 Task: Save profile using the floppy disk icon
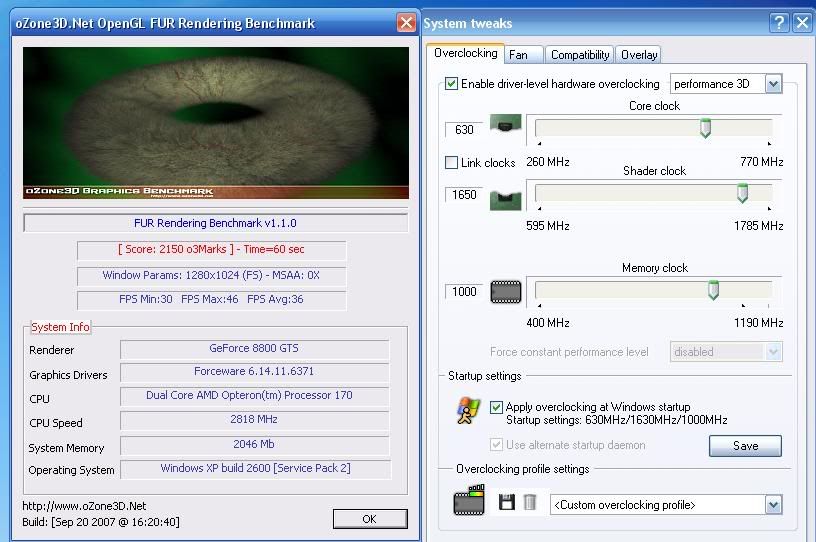507,503
